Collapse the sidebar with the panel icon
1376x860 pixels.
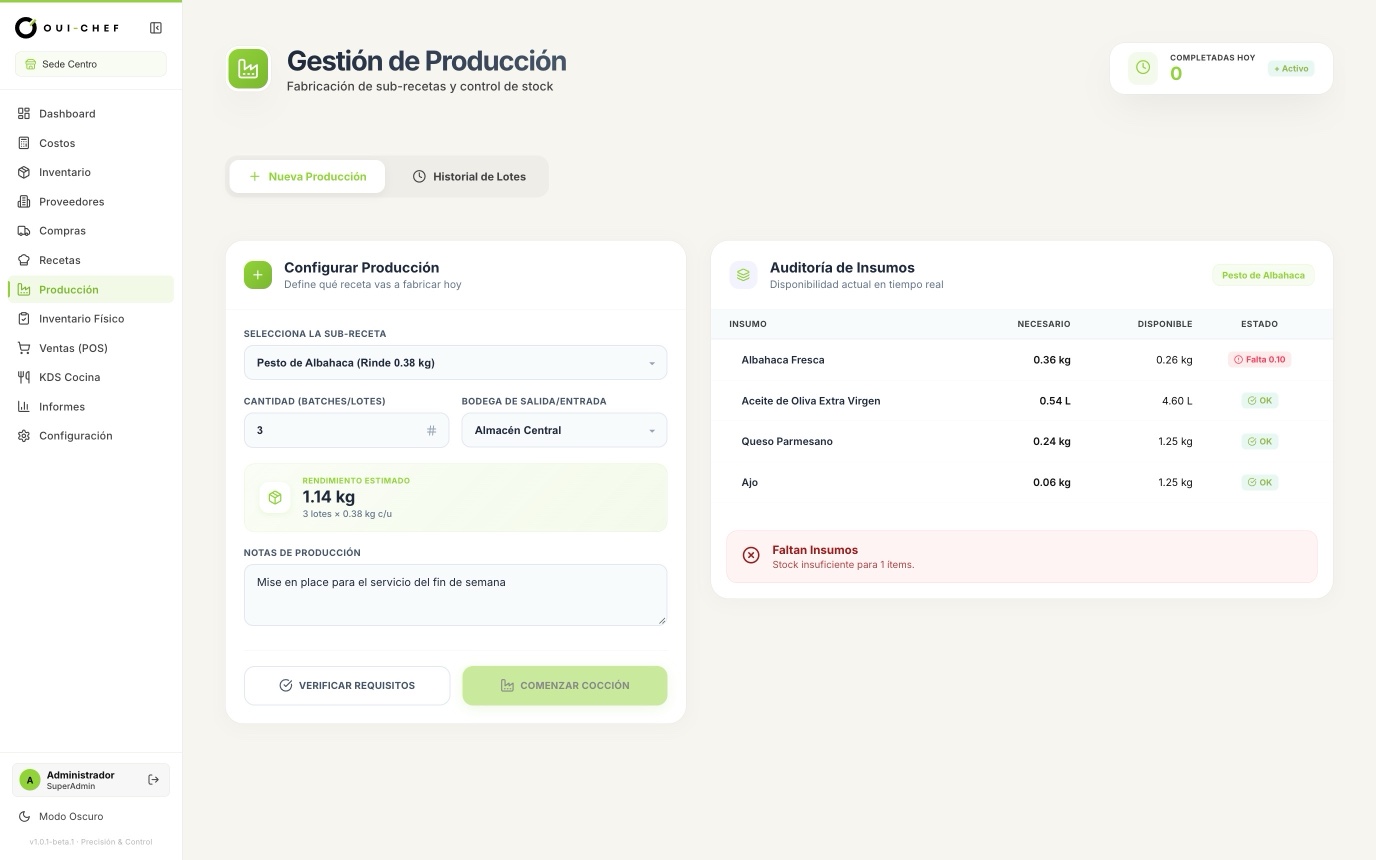click(156, 28)
